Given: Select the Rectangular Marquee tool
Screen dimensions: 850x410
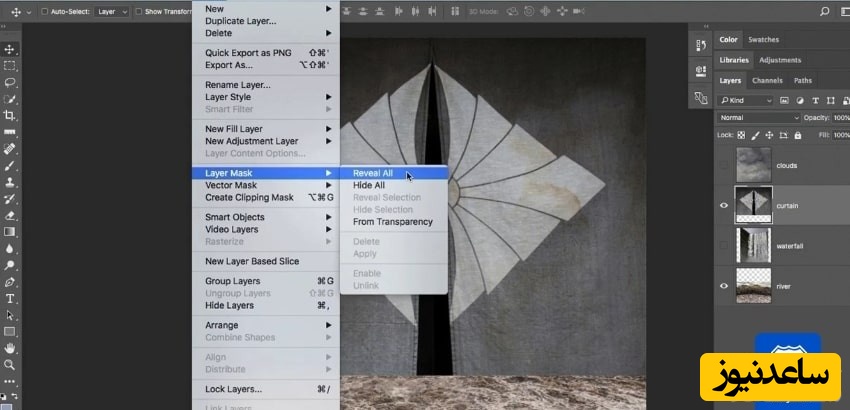Looking at the screenshot, I should click(x=10, y=66).
